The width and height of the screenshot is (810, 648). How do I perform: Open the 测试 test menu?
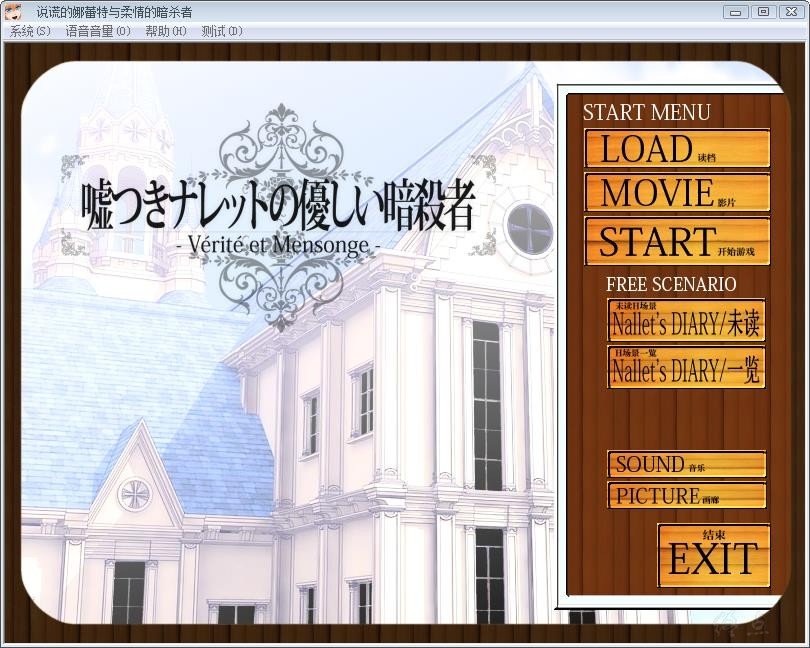[x=221, y=31]
